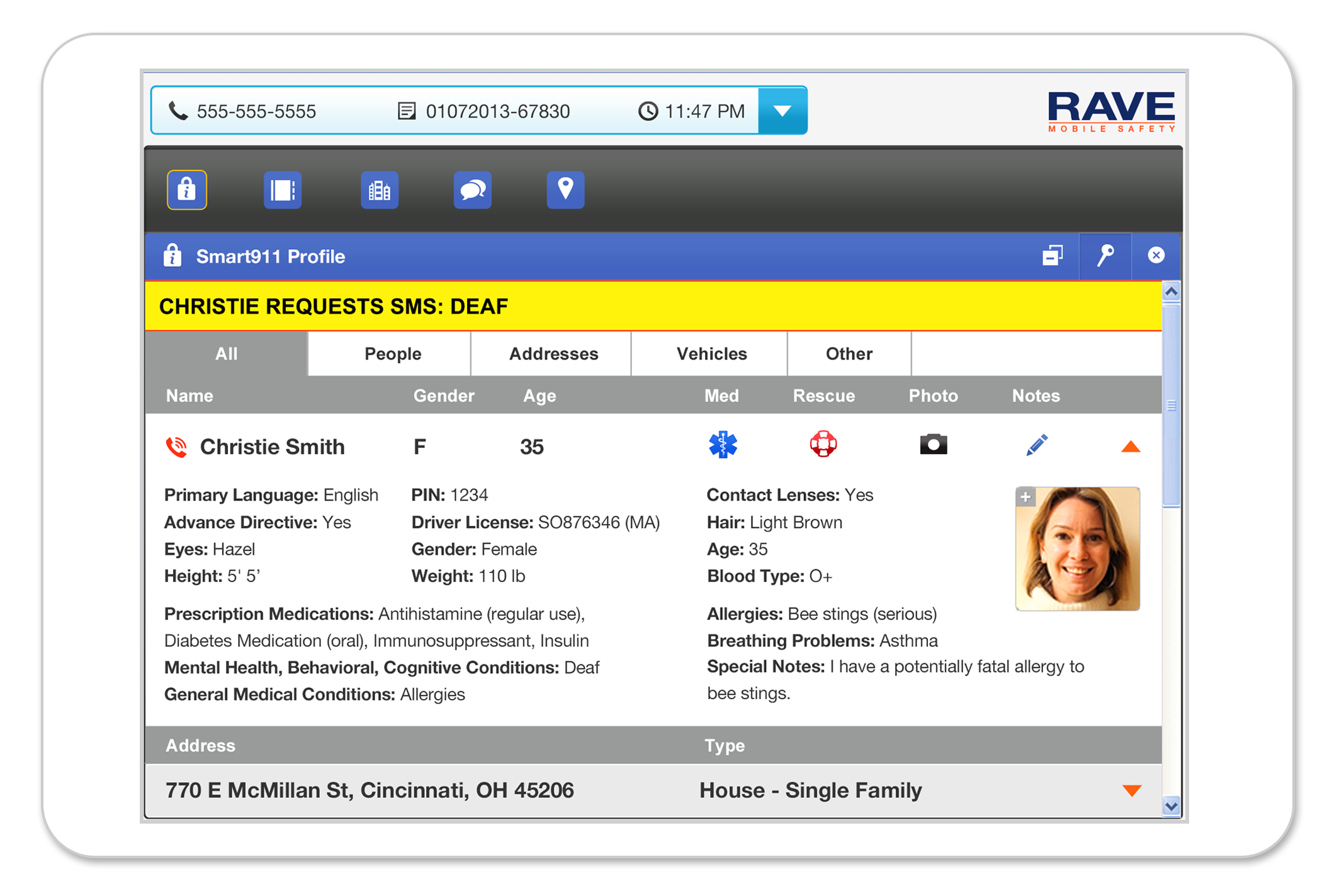Expand the 770 E McMillan St address row
1332x896 pixels.
point(1131,790)
